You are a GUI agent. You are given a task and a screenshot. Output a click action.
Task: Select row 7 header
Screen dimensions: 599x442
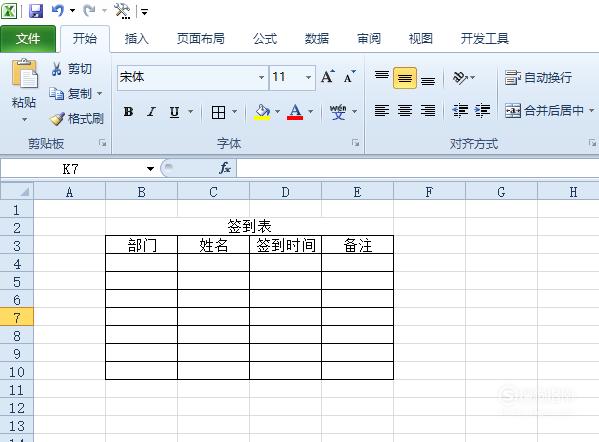[17, 317]
